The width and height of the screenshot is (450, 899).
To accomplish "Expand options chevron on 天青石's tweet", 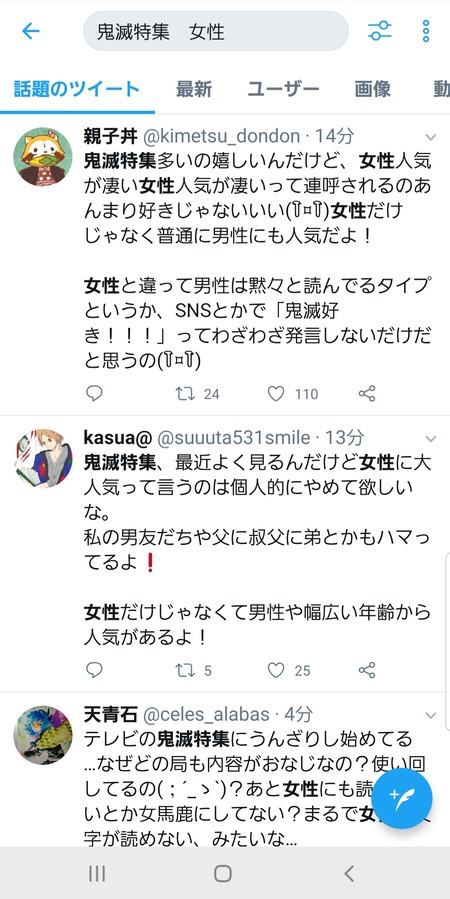I will [431, 716].
